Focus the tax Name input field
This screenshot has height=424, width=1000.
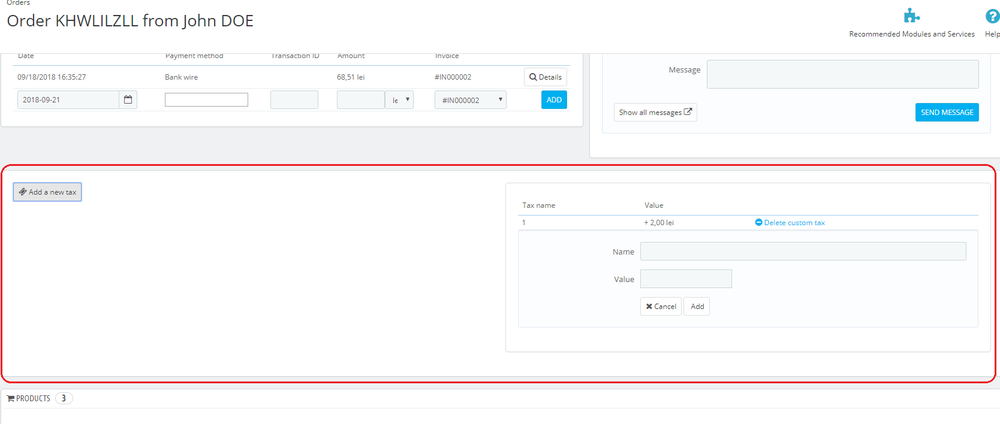803,251
